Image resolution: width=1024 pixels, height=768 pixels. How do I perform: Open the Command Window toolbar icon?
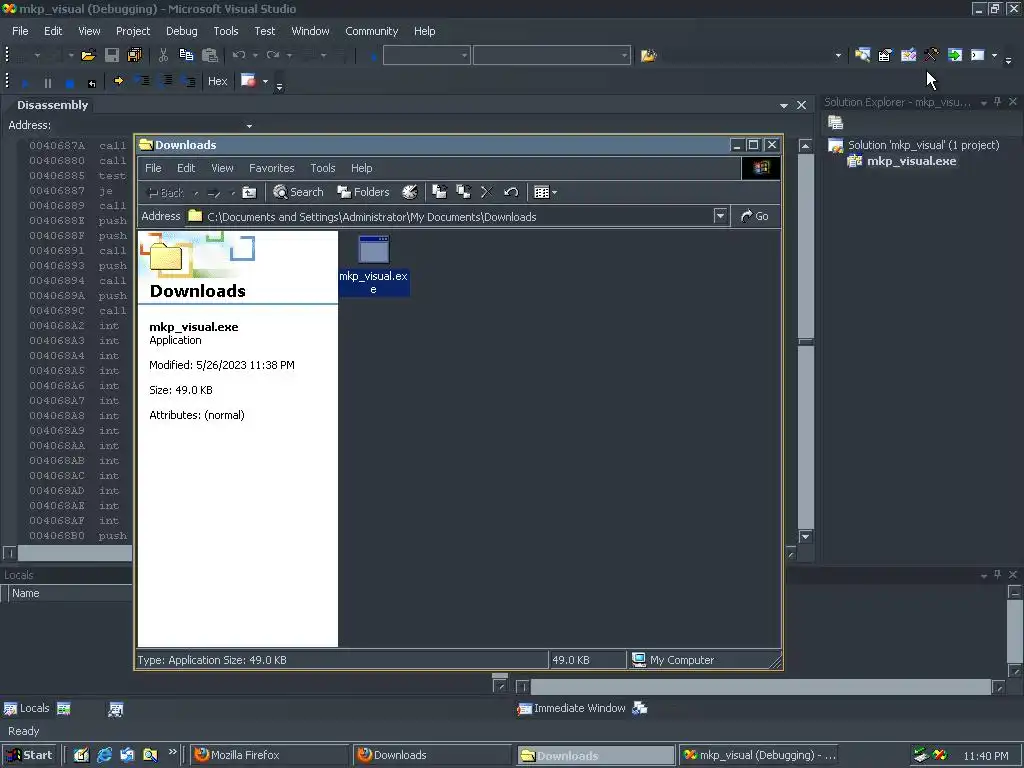[978, 55]
